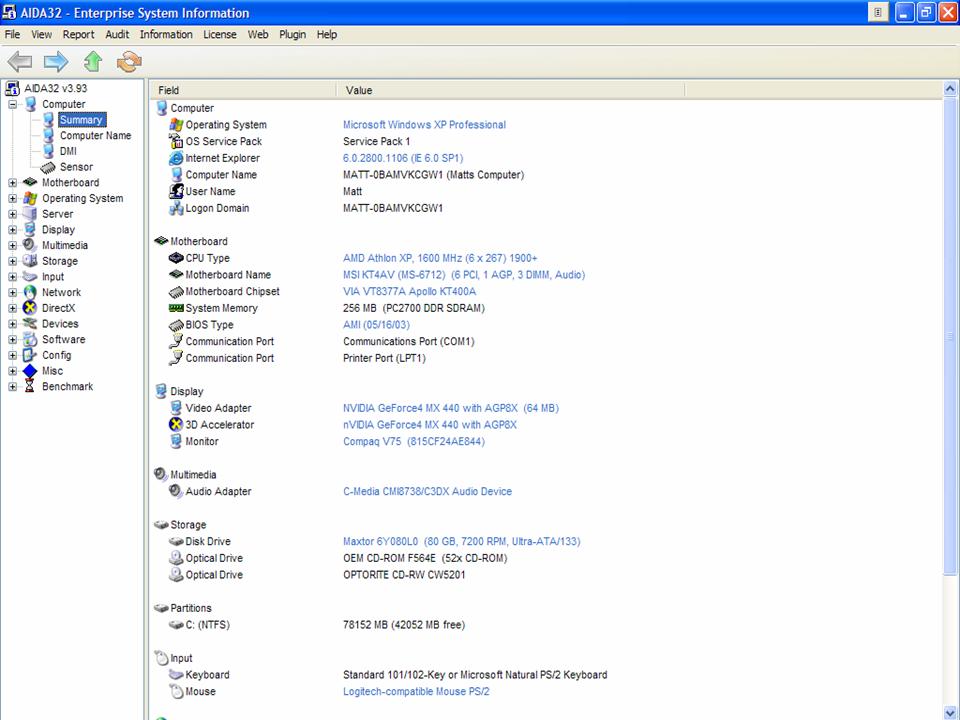Open the Plugin menu
The image size is (960, 720).
pyautogui.click(x=292, y=34)
